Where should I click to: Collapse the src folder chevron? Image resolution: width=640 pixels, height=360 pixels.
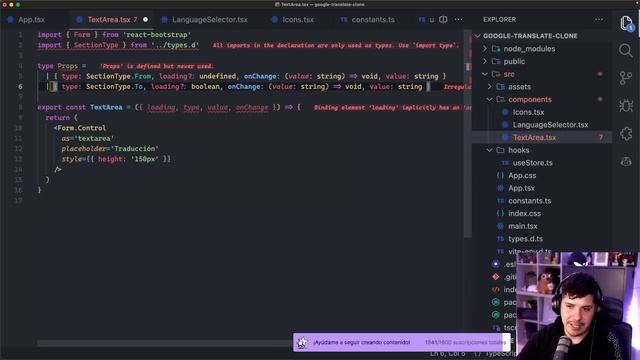(x=484, y=74)
